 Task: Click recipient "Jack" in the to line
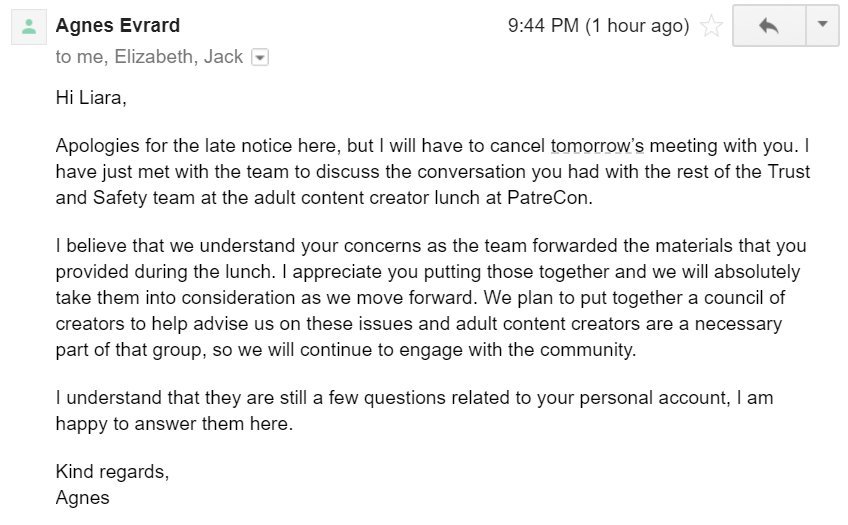(x=223, y=57)
